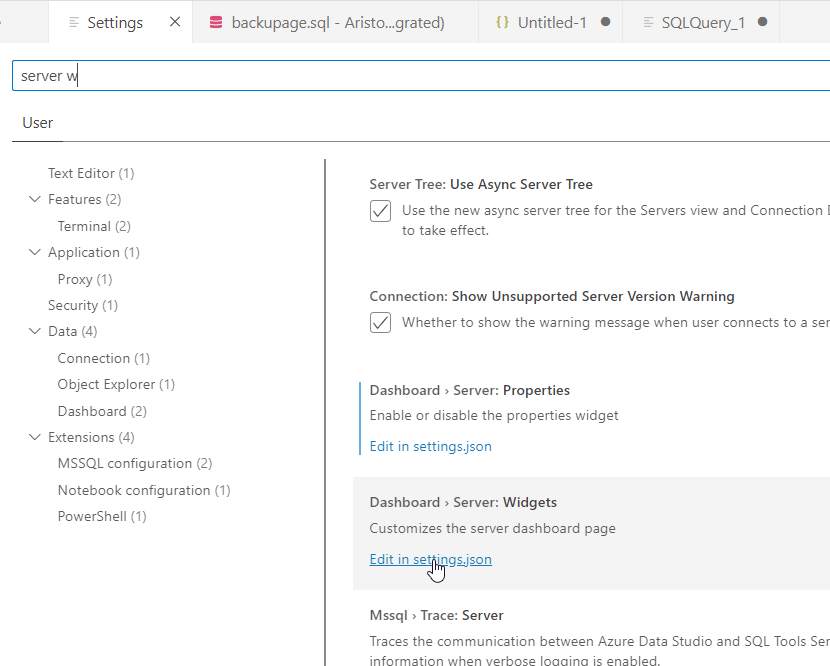Open Server Widgets Edit in settings.json
Screen dimensions: 830x666
tap(430, 560)
